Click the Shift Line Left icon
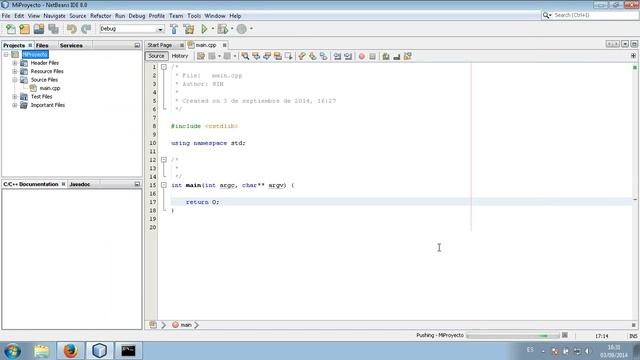The width and height of the screenshot is (640, 360). [x=337, y=56]
